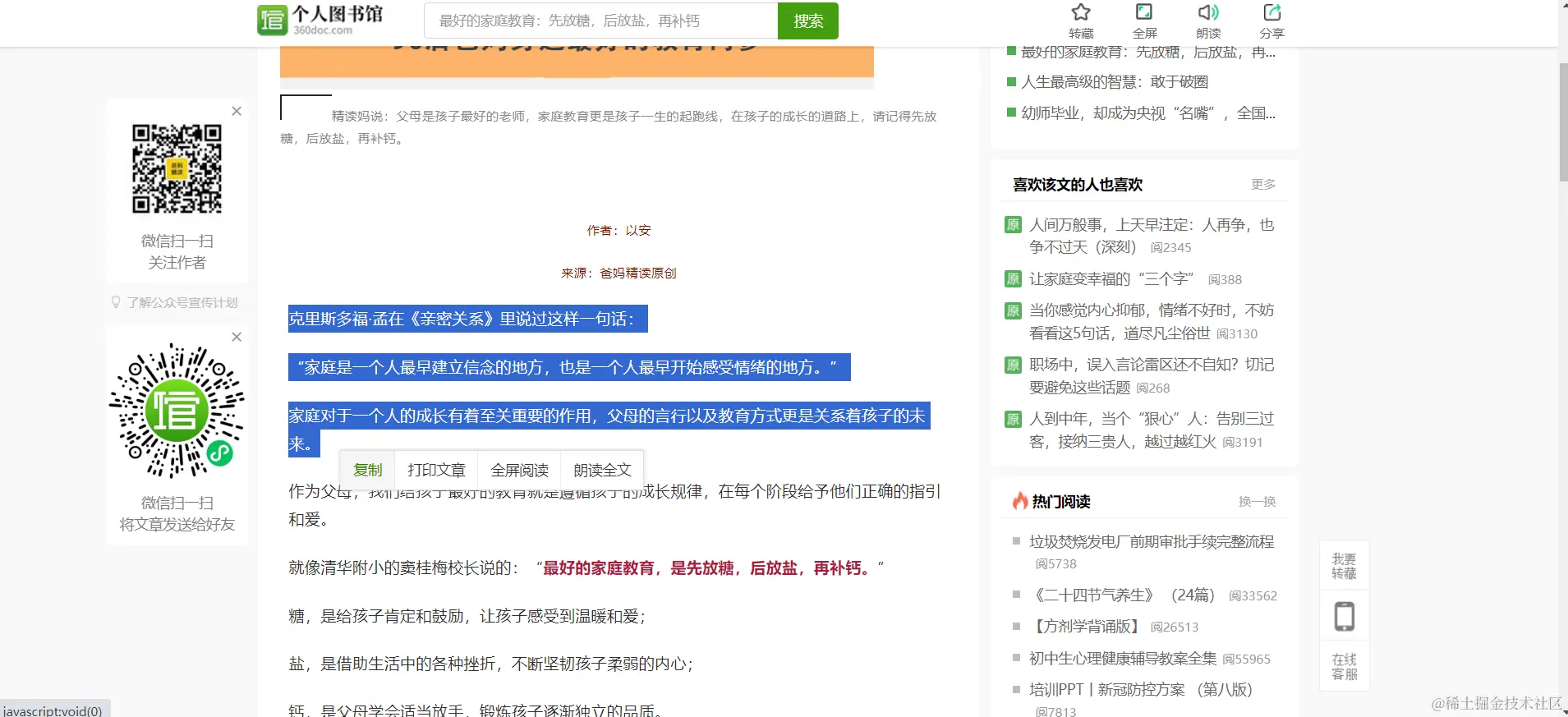Click the orange article banner image
Screen dimensions: 1568x717
click(577, 62)
